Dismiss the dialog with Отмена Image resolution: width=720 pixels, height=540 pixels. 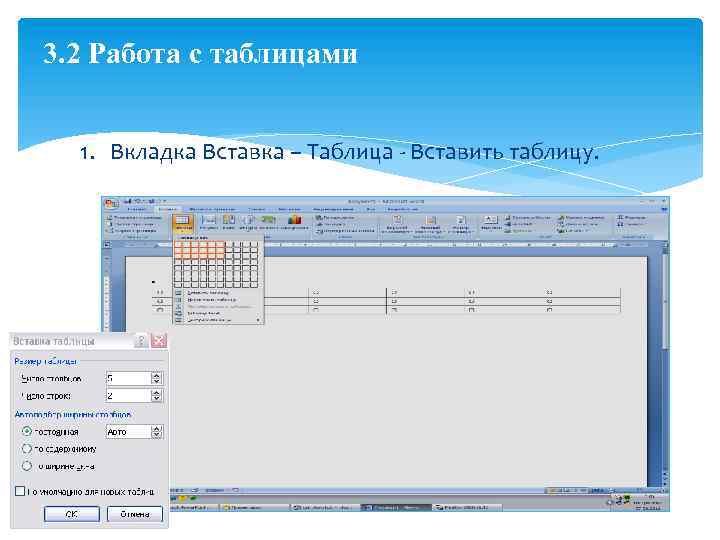[x=135, y=514]
